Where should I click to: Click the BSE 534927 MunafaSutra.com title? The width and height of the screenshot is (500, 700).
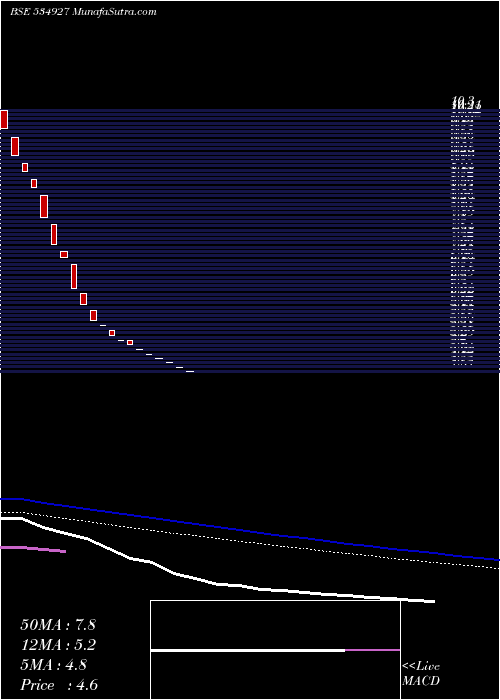[83, 12]
